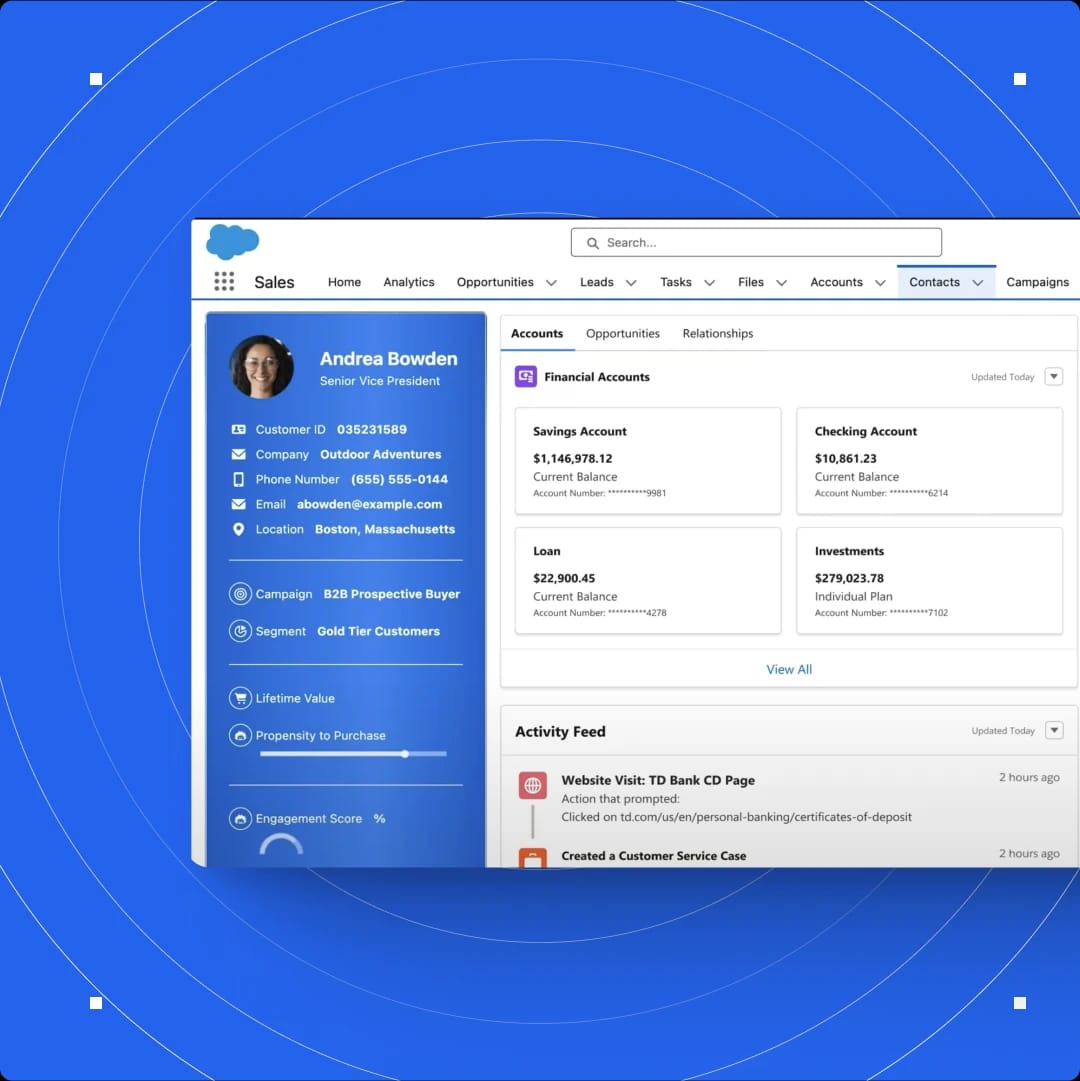Click the Segment pie chart icon
The width and height of the screenshot is (1080, 1081).
241,631
